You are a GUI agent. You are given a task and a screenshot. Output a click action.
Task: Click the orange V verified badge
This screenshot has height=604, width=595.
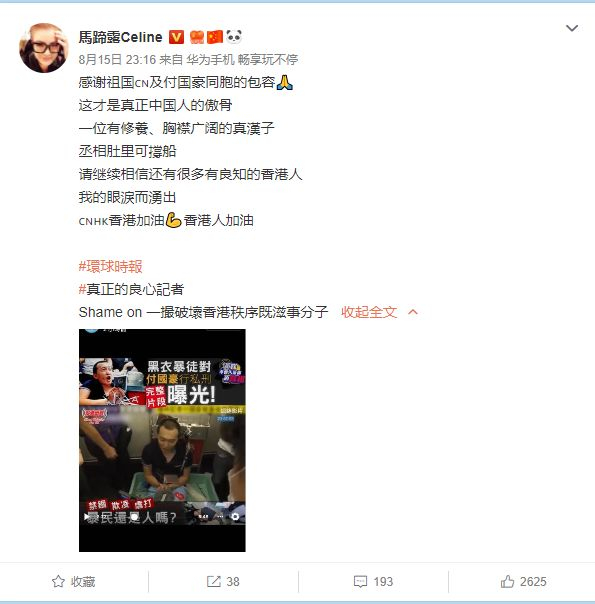coord(176,37)
